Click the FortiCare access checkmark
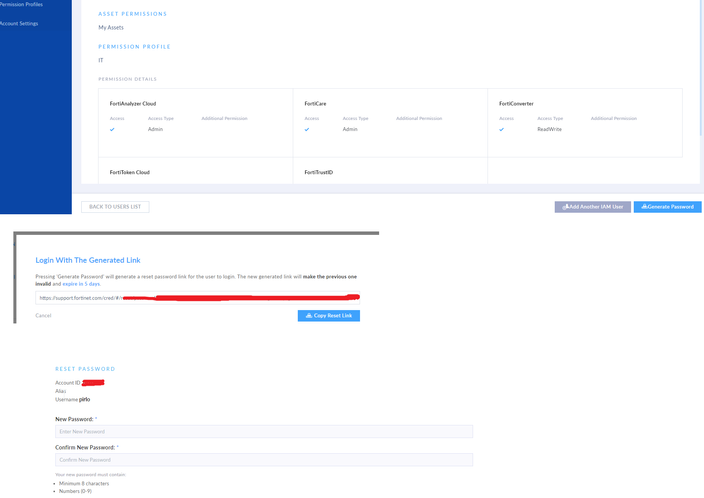 coord(307,129)
